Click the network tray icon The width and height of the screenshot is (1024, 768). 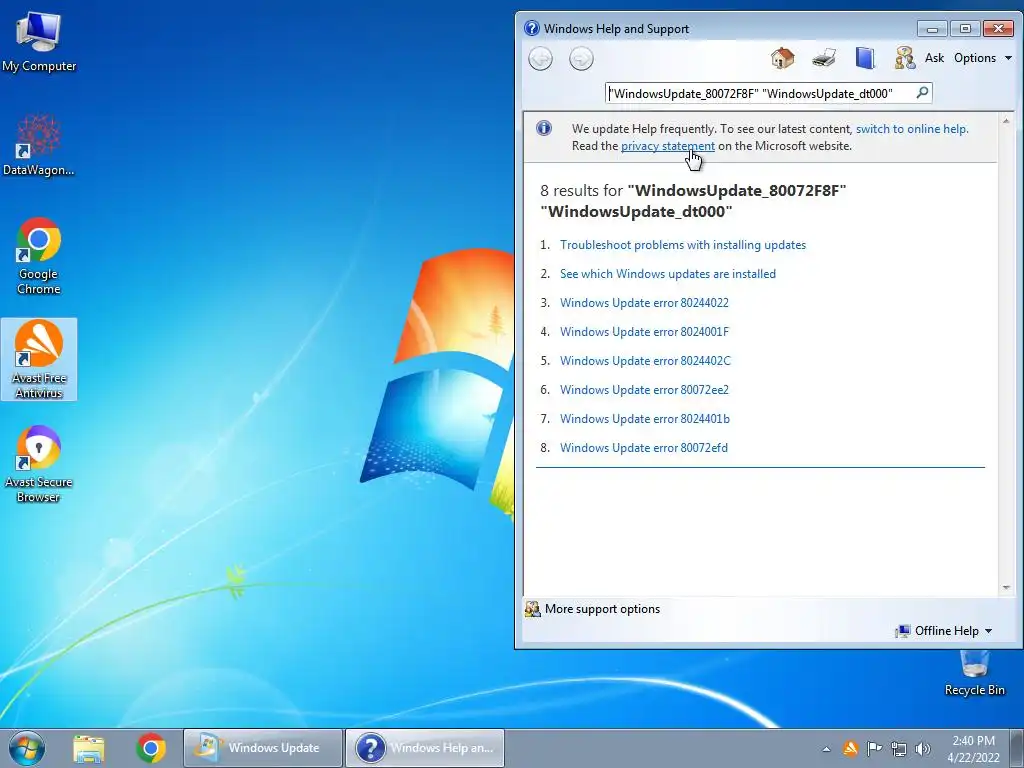(x=899, y=748)
